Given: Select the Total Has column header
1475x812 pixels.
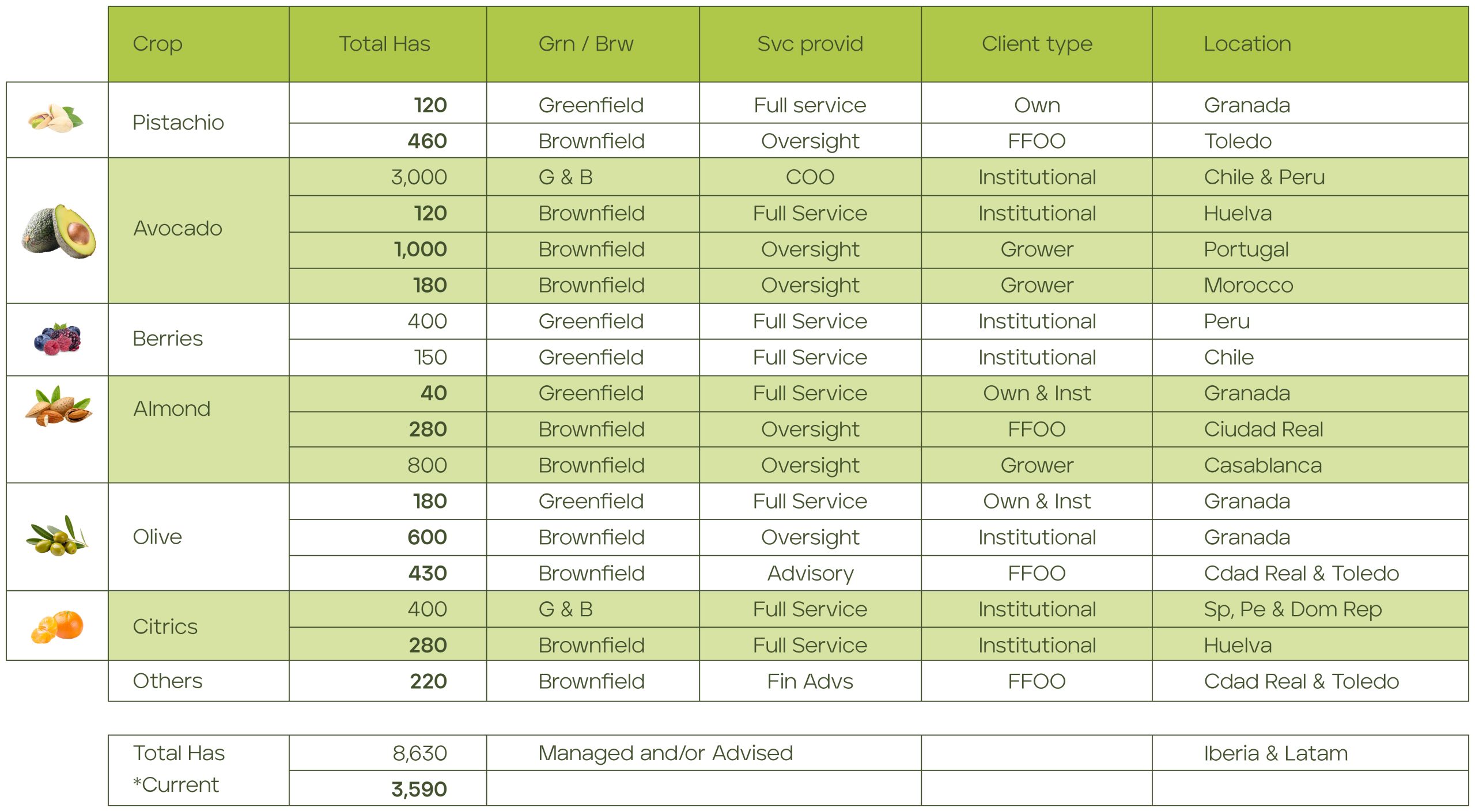Looking at the screenshot, I should point(384,44).
